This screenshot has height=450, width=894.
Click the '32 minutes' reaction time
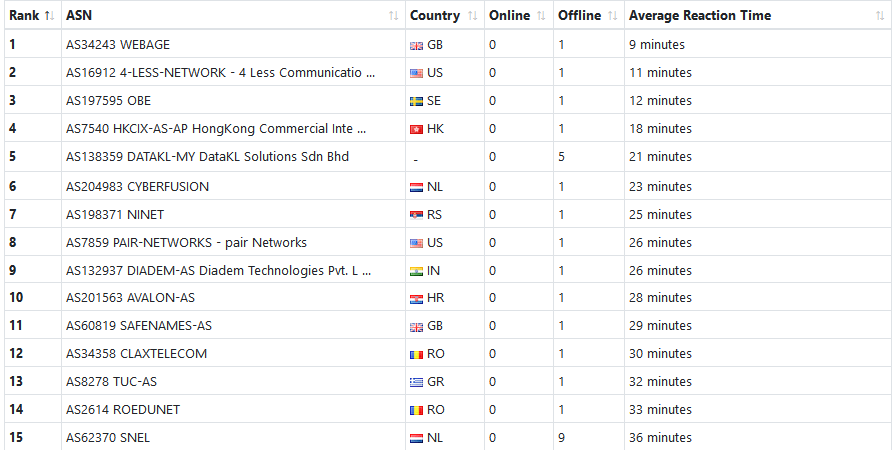(x=660, y=382)
